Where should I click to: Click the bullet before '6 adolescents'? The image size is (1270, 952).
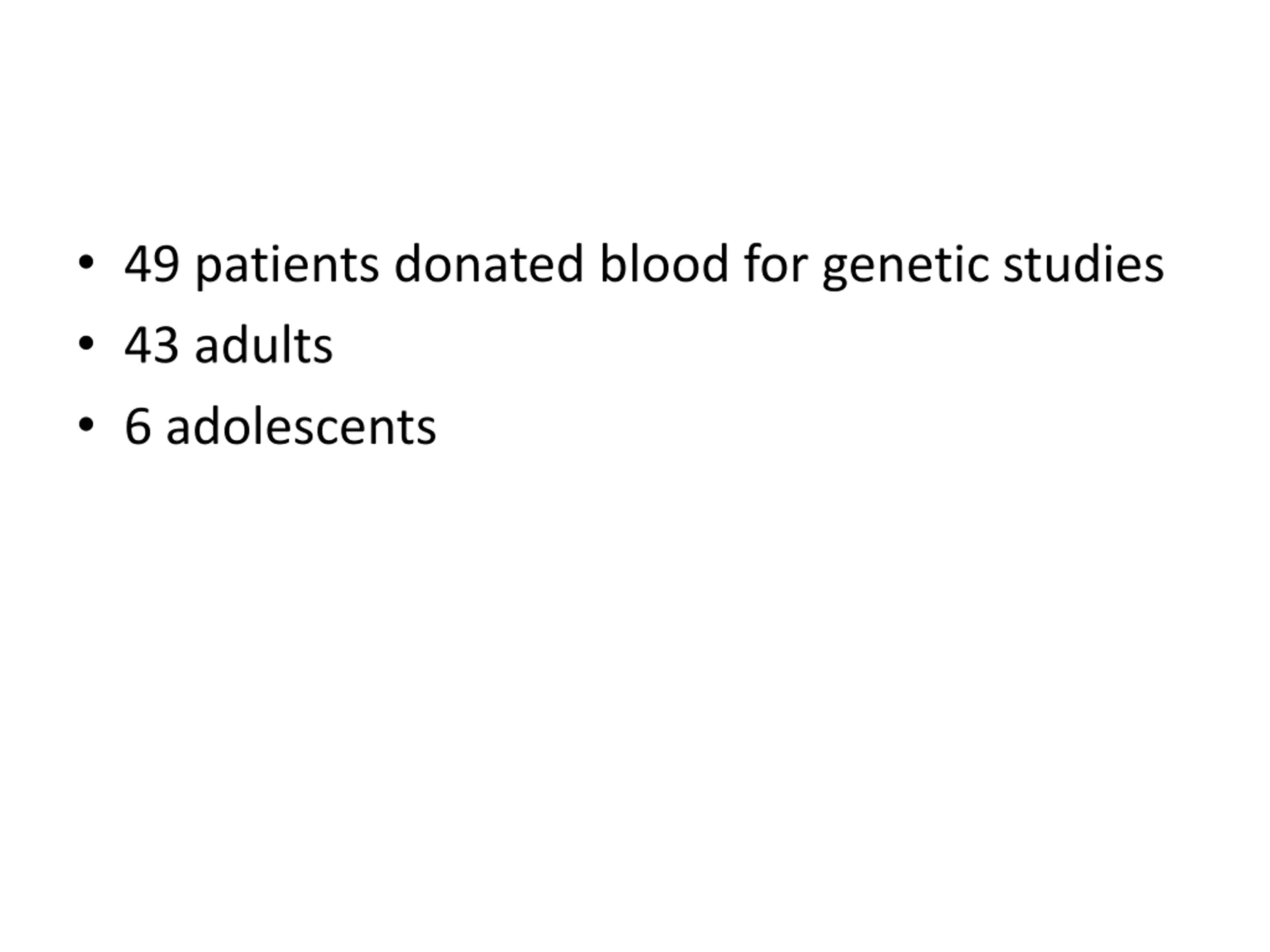click(85, 425)
